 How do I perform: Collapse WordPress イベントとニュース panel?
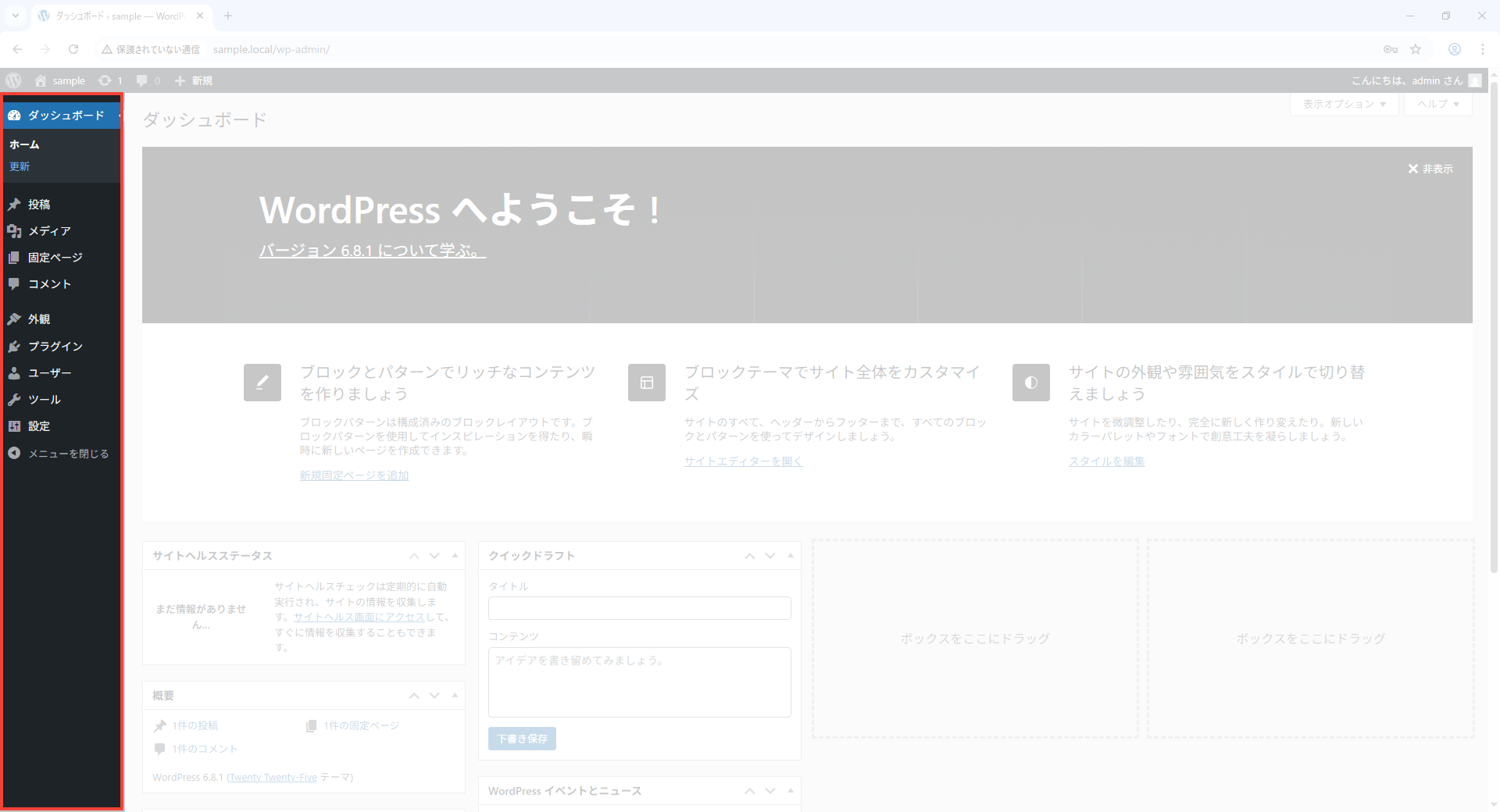click(791, 791)
